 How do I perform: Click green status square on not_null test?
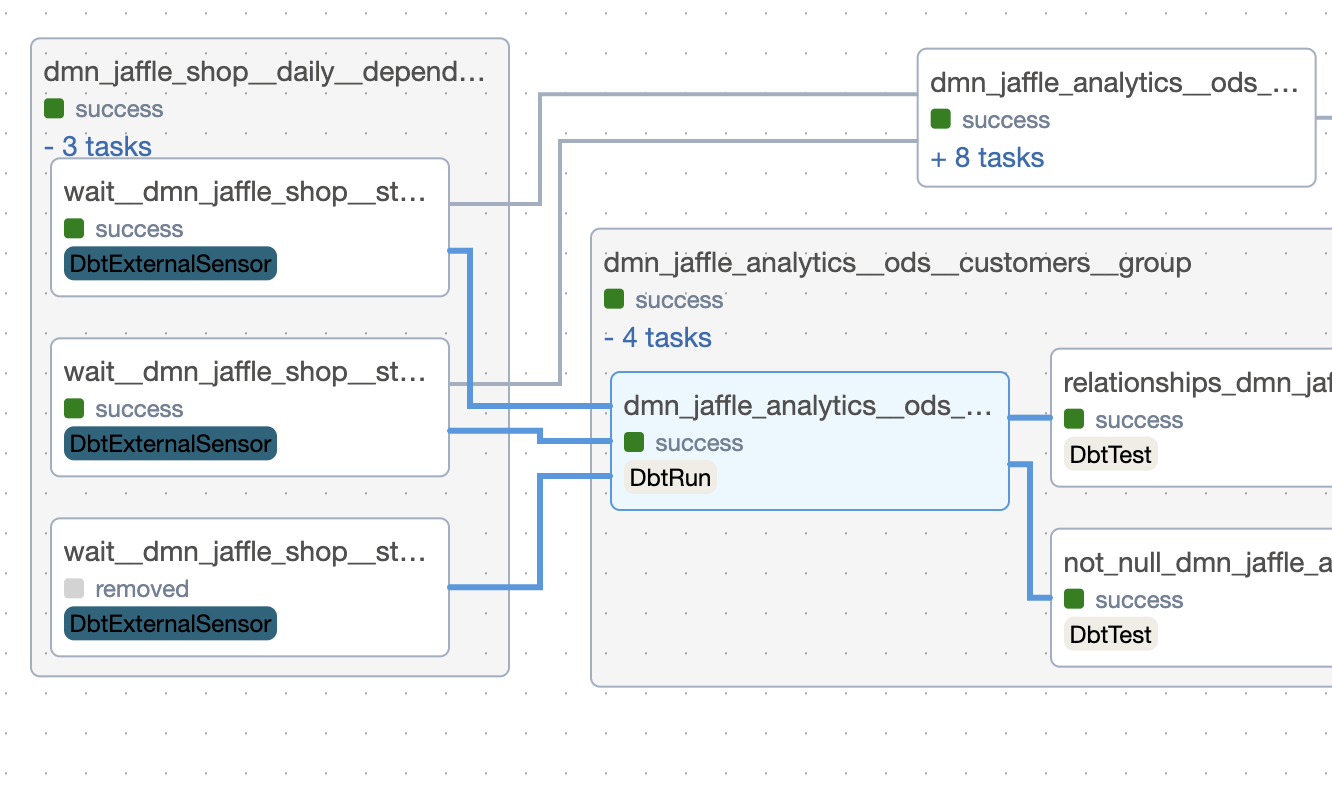pyautogui.click(x=1074, y=599)
